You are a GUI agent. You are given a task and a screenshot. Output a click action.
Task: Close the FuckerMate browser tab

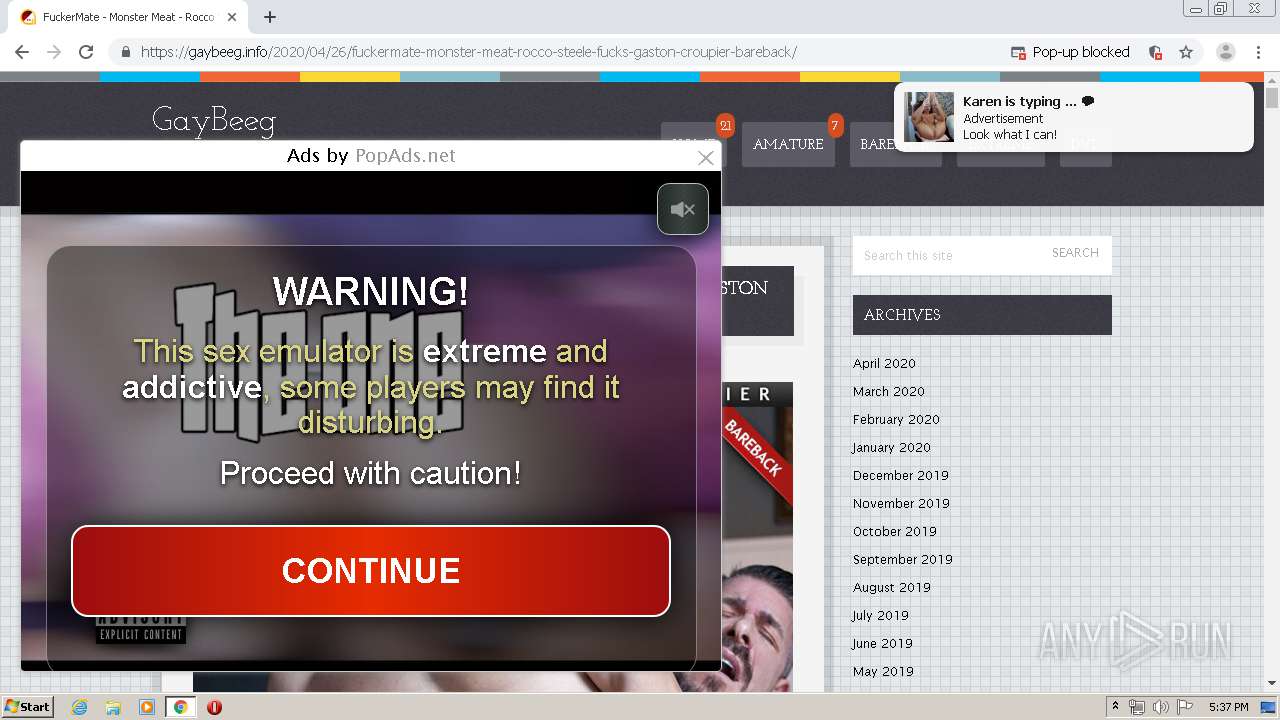pos(232,17)
